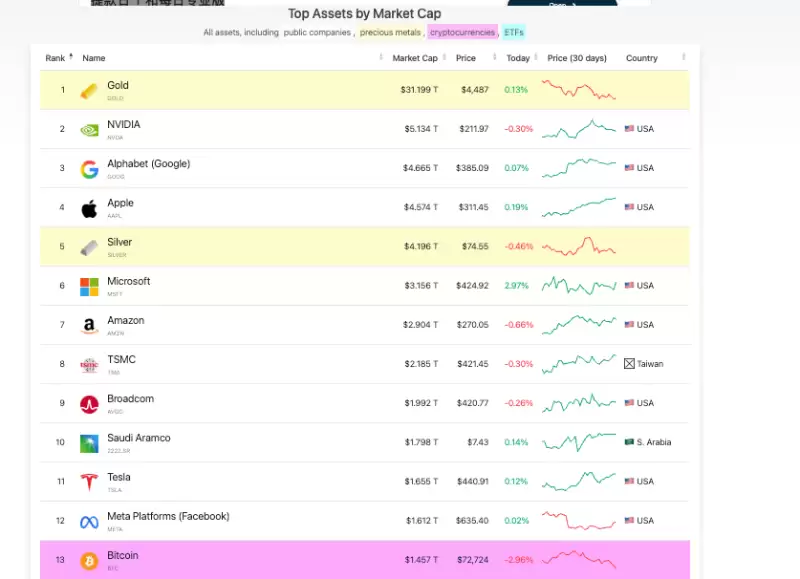Click the USA flag in Microsoft row
This screenshot has height=579, width=800.
[x=629, y=285]
